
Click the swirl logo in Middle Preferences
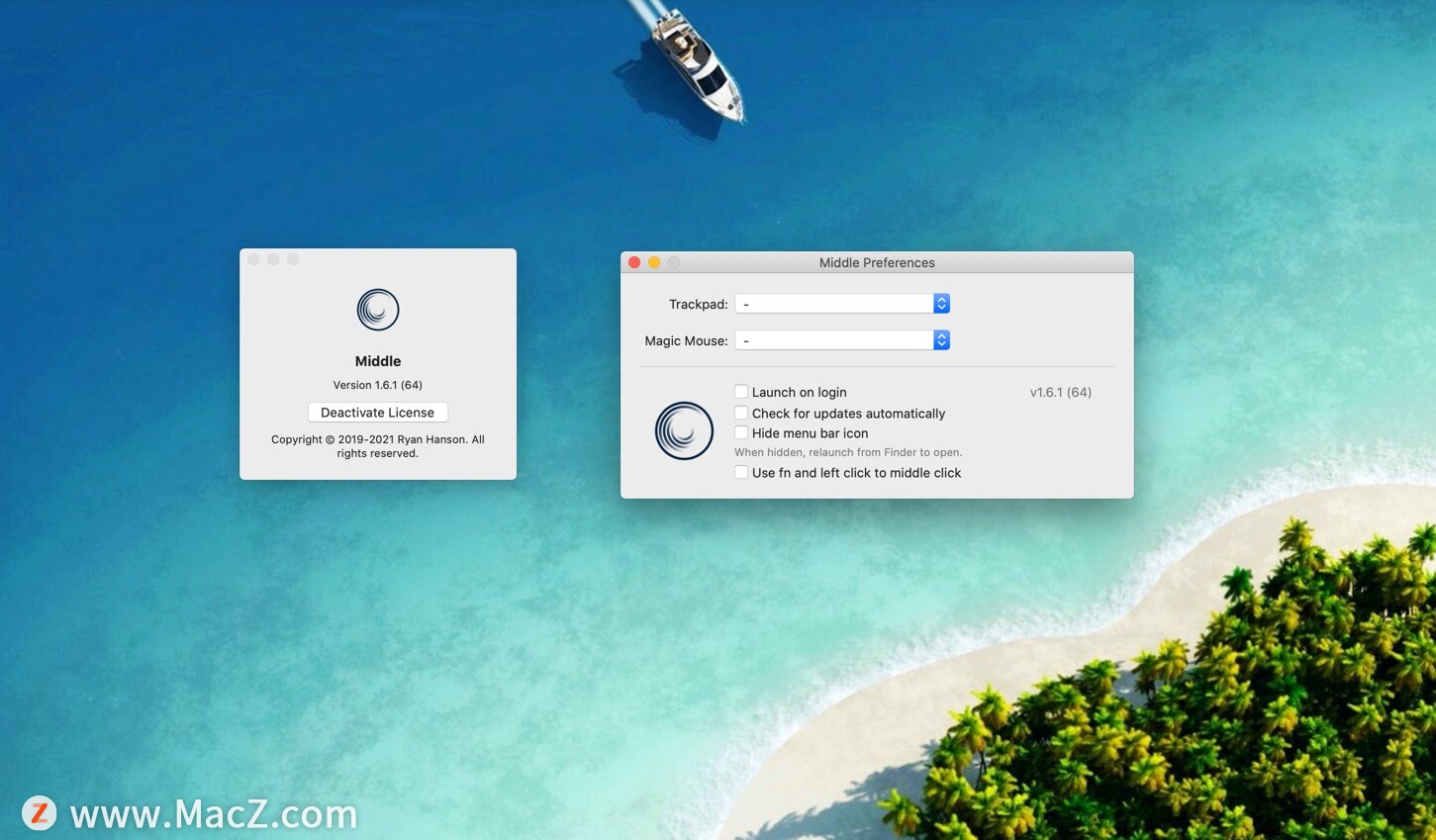point(684,430)
